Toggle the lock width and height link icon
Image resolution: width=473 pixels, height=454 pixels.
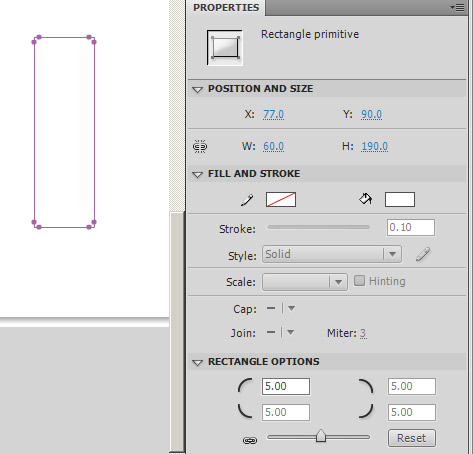pos(200,146)
